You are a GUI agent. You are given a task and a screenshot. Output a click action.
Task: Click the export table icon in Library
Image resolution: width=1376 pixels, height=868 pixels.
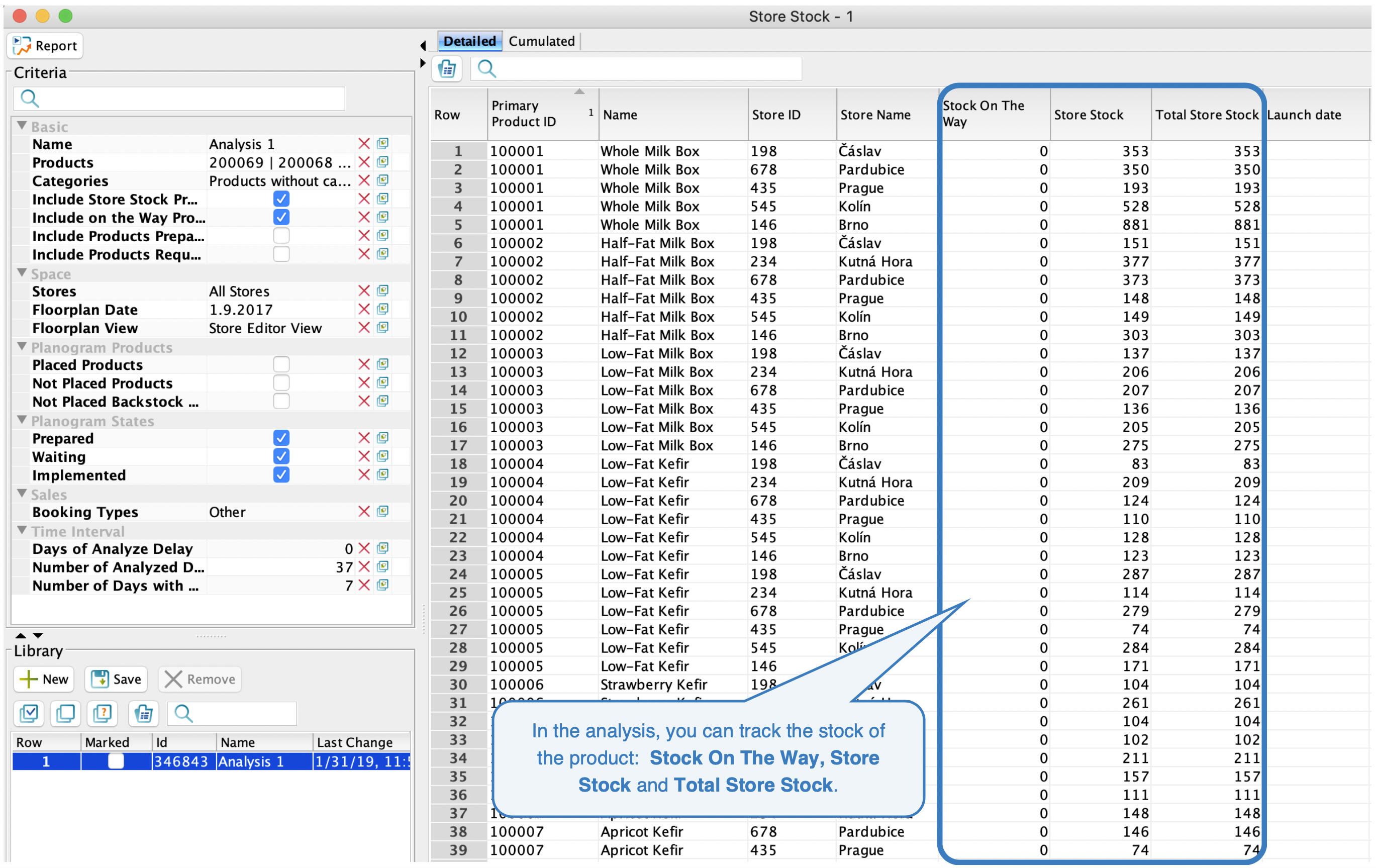[x=143, y=713]
